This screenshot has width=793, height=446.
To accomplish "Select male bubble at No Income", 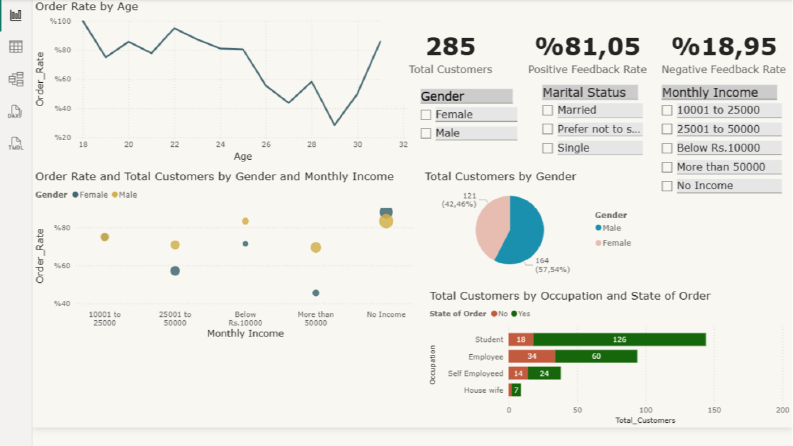I will click(x=386, y=221).
